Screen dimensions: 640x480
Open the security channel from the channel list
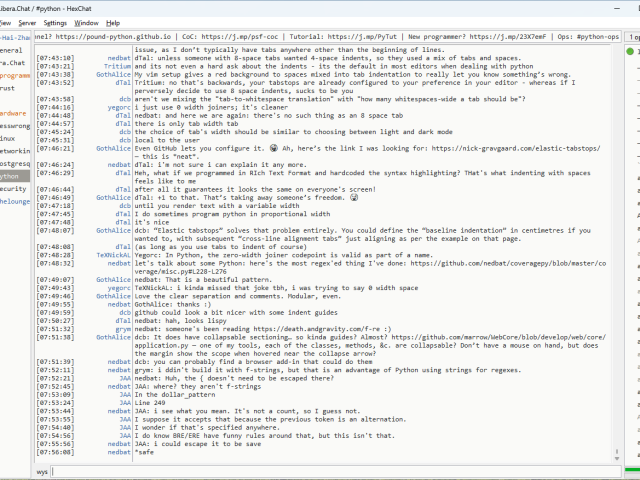point(13,188)
